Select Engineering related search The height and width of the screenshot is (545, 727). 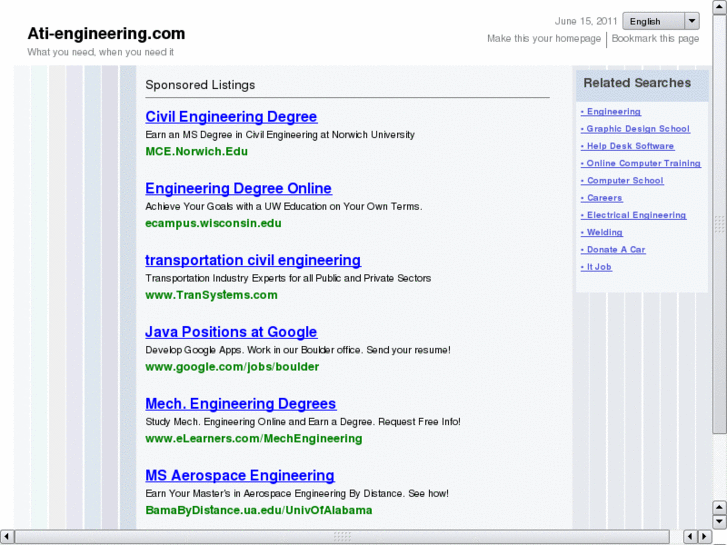(611, 112)
